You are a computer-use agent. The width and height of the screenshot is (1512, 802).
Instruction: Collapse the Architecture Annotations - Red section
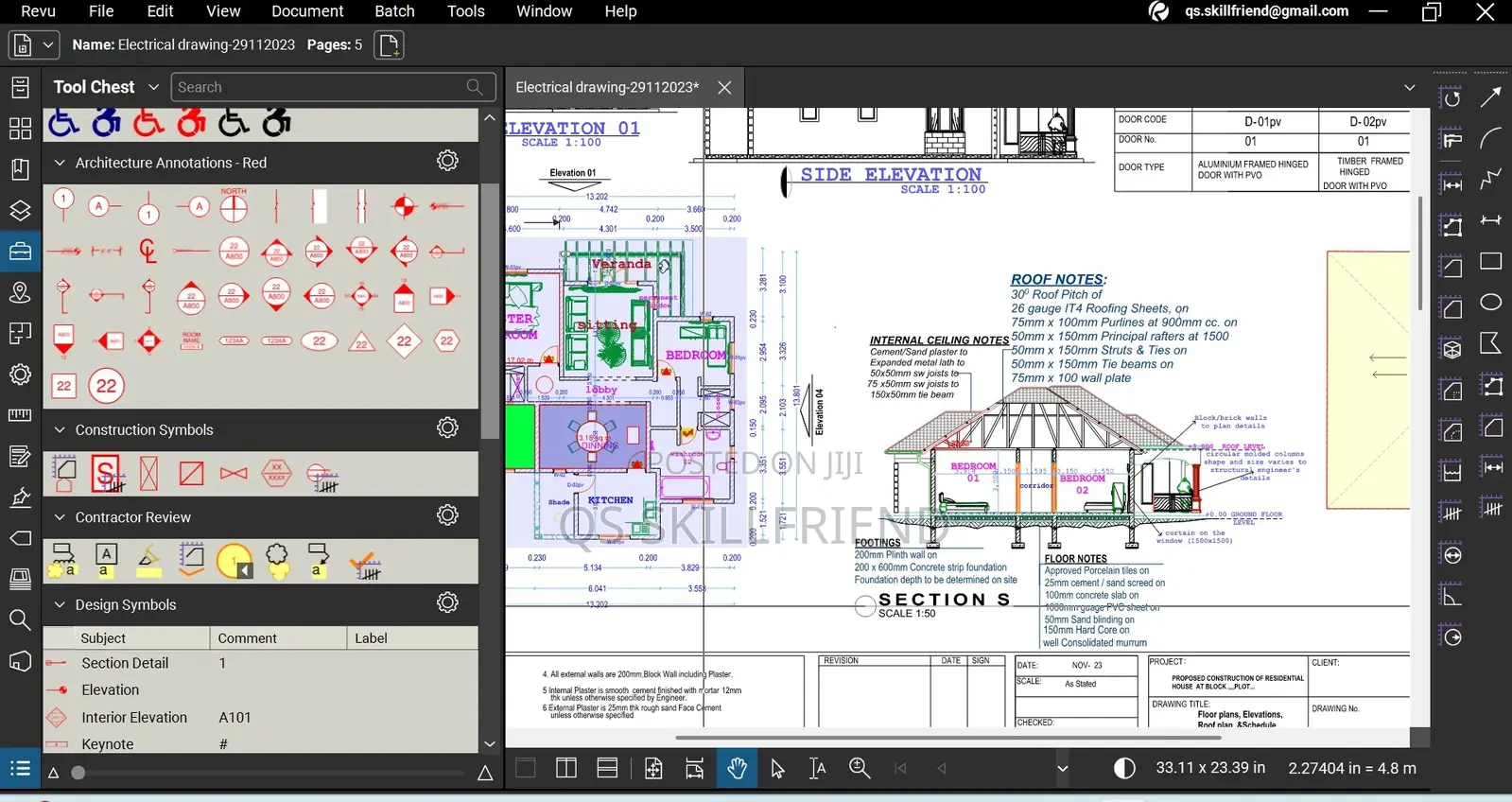[60, 163]
